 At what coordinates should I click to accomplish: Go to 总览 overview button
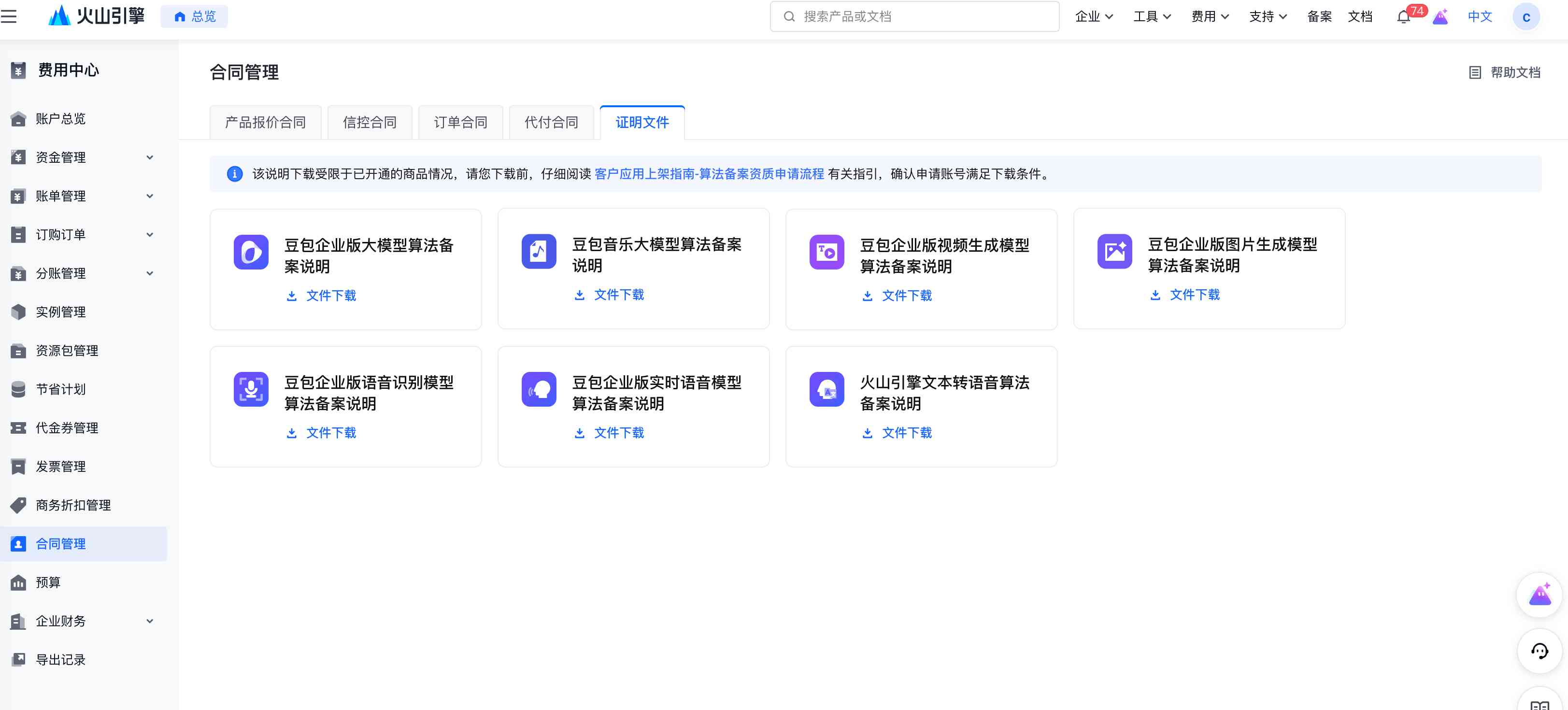tap(194, 16)
